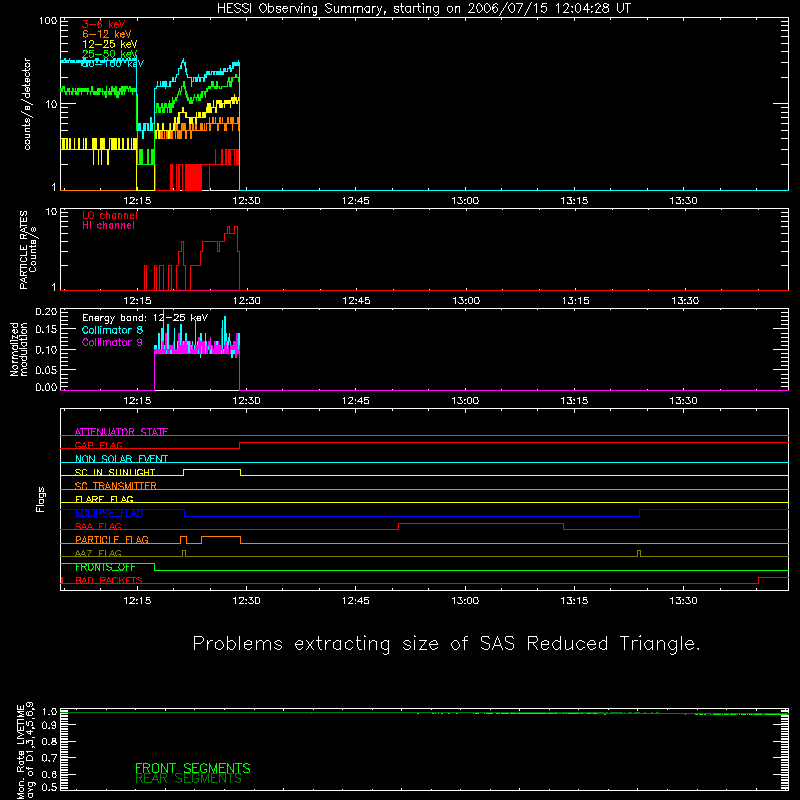Click the 0.9 livetime axis value

coord(49,724)
